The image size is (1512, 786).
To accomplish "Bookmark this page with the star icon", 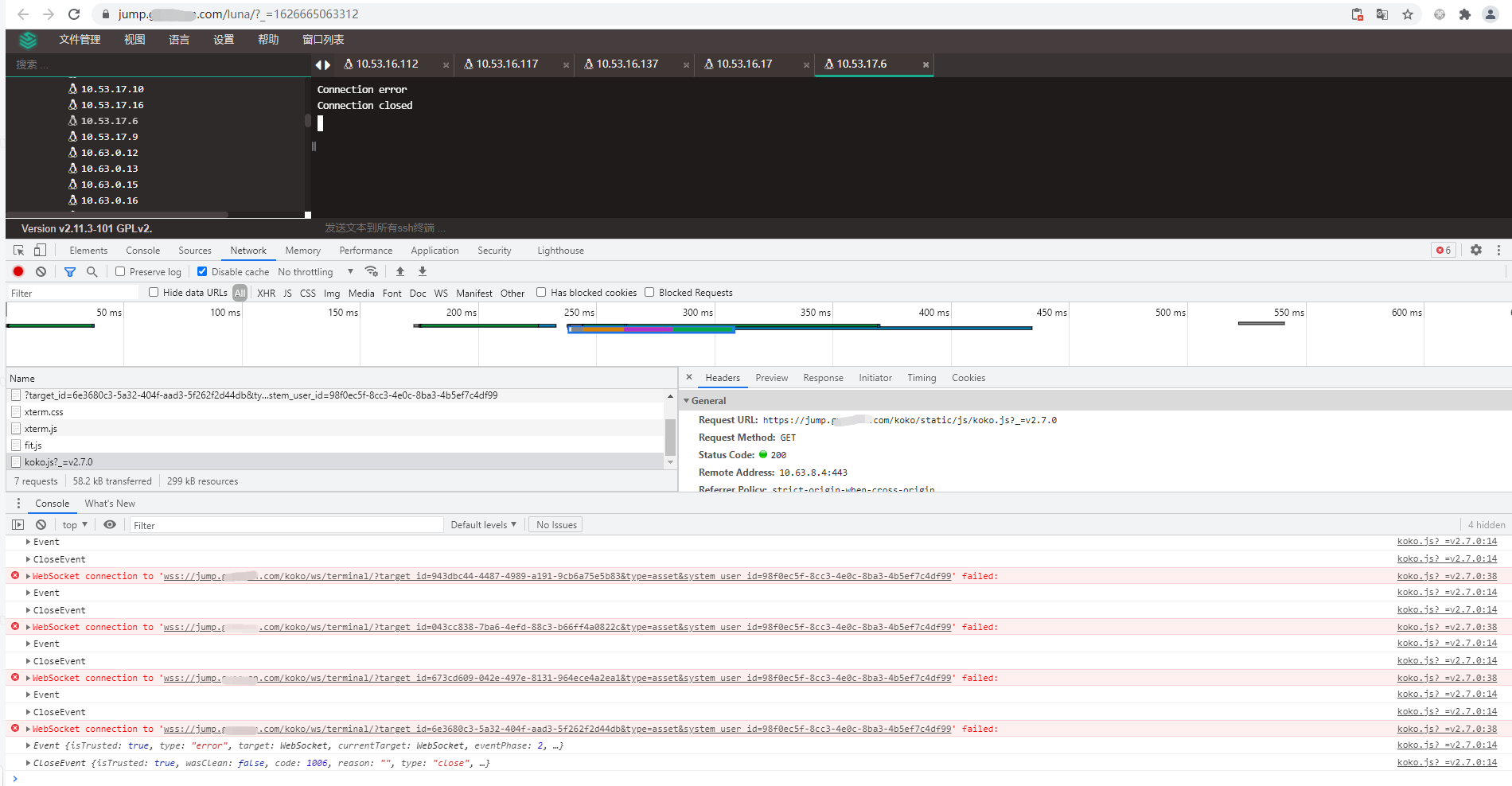I will click(x=1408, y=14).
